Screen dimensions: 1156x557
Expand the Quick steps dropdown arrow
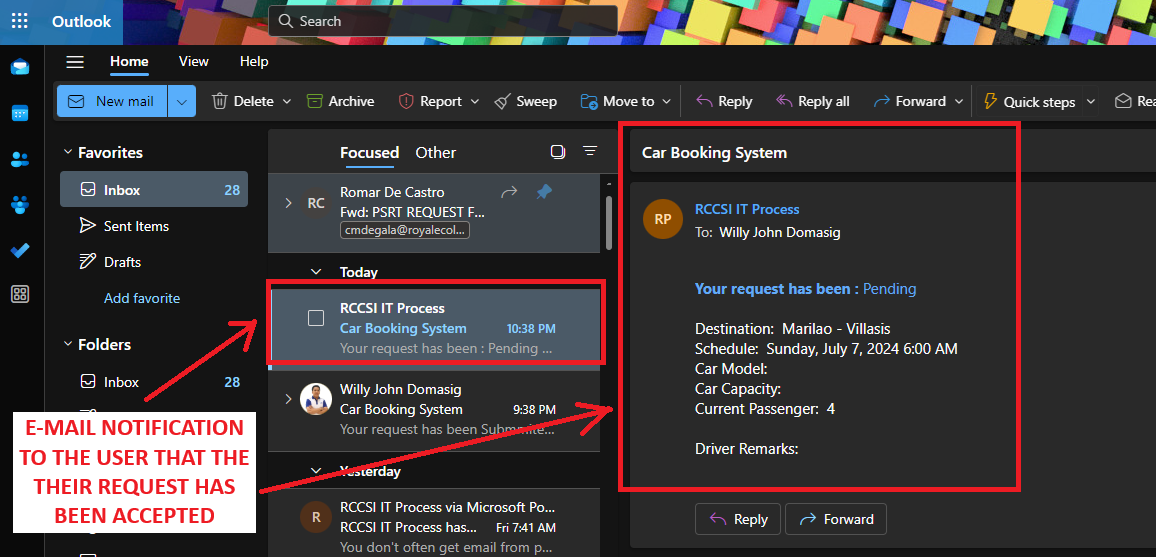click(1089, 102)
